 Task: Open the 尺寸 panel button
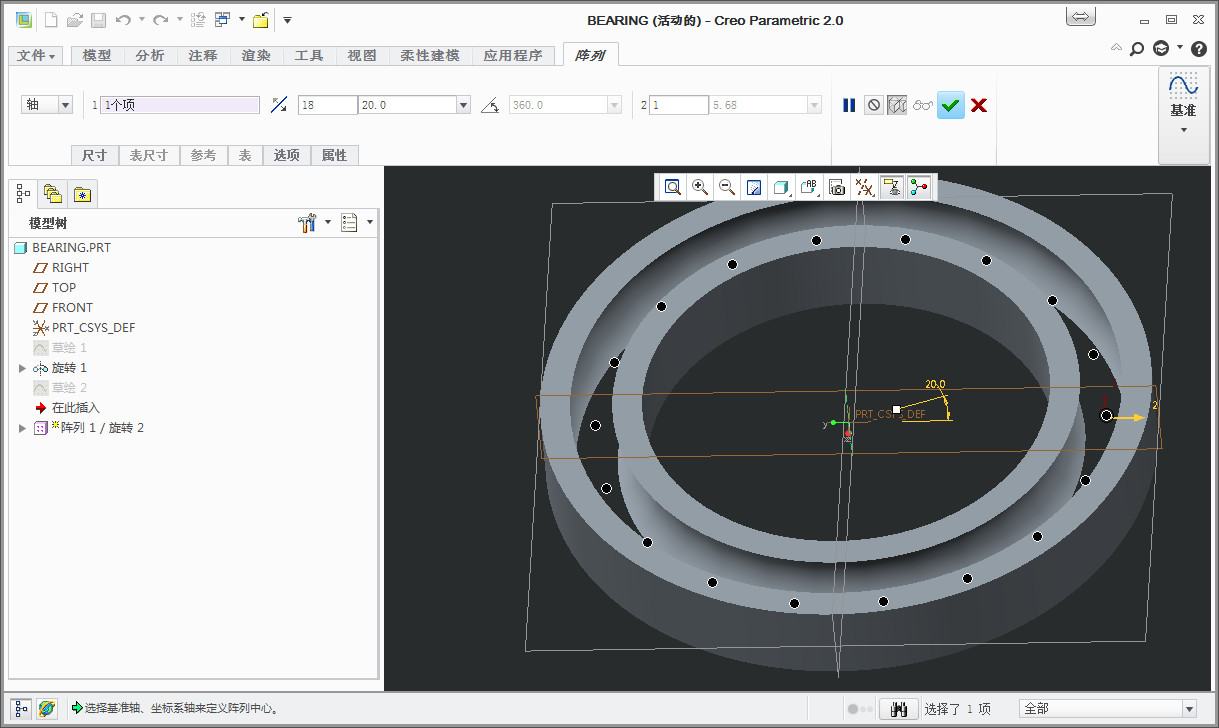tap(95, 155)
